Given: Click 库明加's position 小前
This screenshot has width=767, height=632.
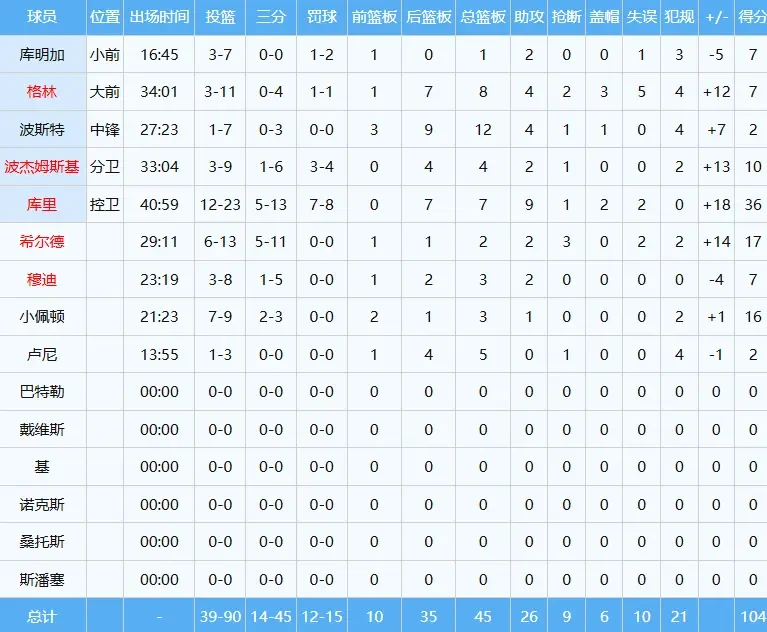Looking at the screenshot, I should pos(105,55).
